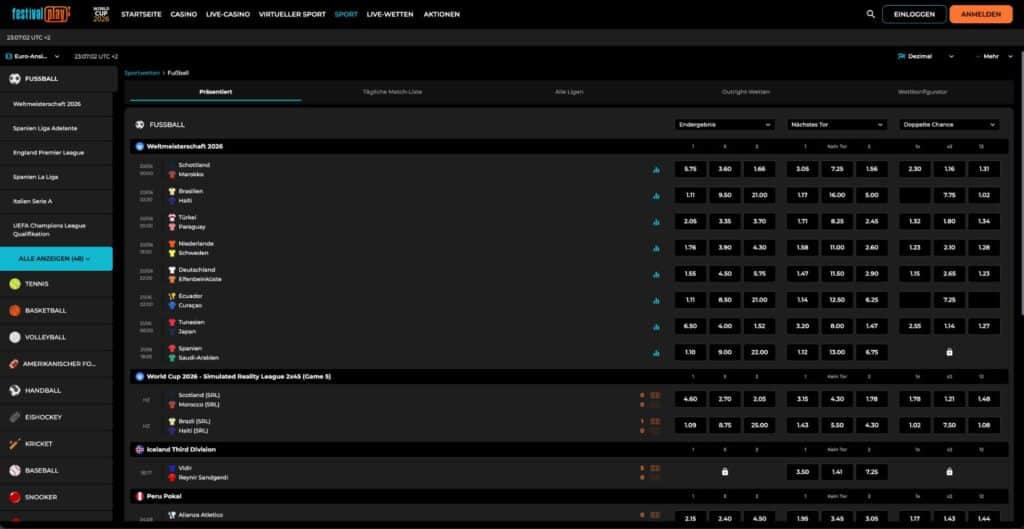Switch to Tägliche Match-Liste tab
Image resolution: width=1024 pixels, height=529 pixels.
pyautogui.click(x=392, y=92)
